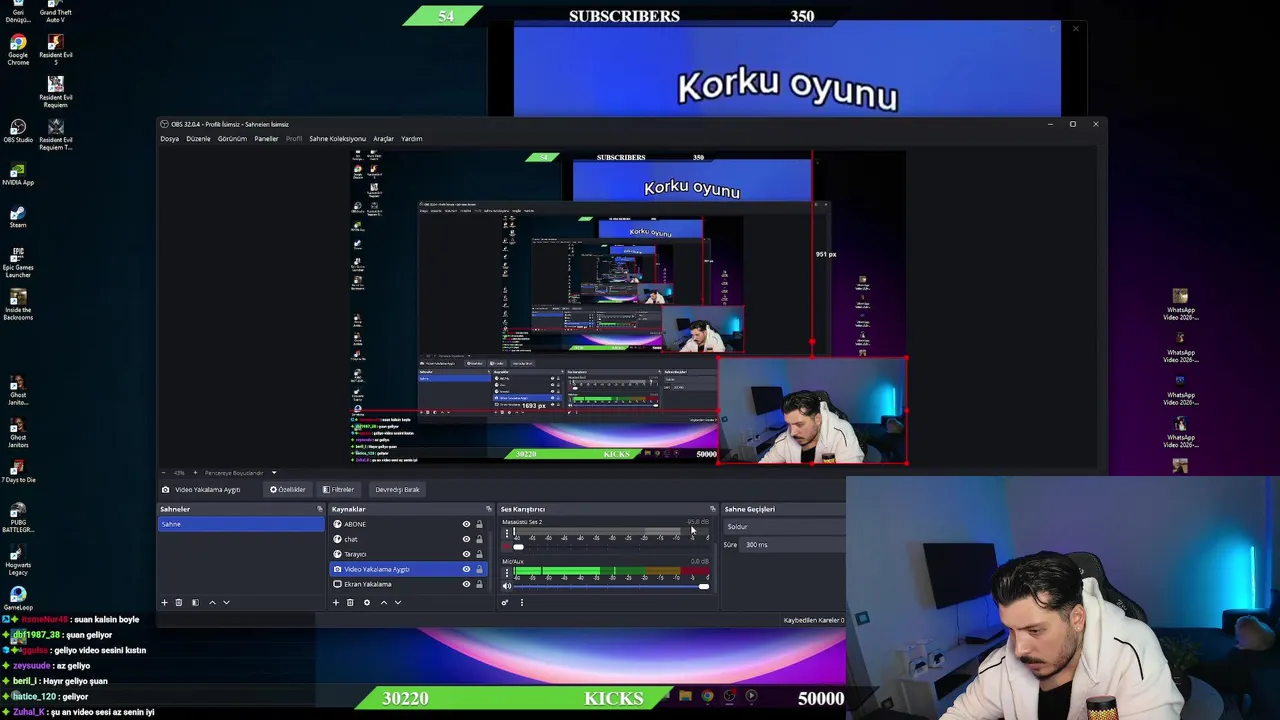Select the ABONE source row
Viewport: 1280px width, 720px height.
coord(411,524)
